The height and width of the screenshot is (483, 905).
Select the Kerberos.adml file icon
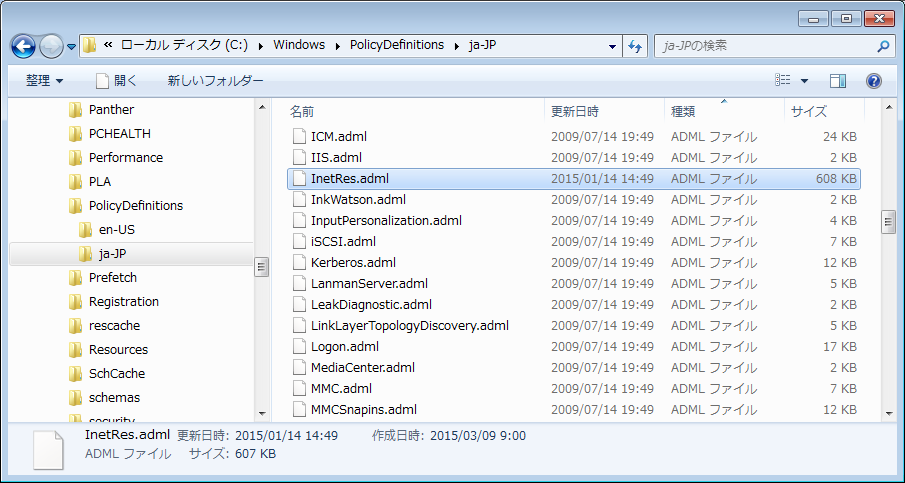299,262
